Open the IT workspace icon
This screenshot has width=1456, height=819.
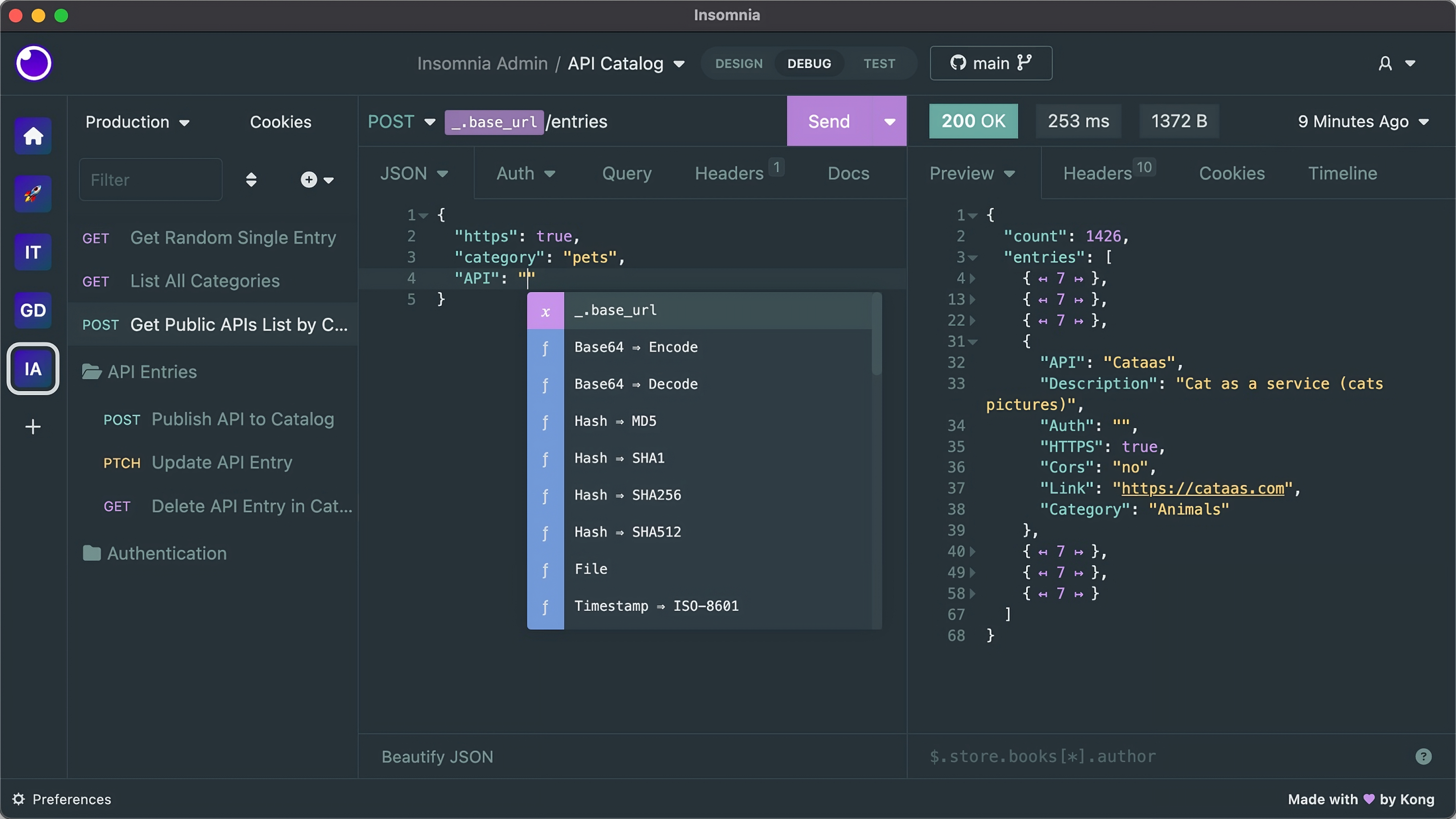point(32,252)
